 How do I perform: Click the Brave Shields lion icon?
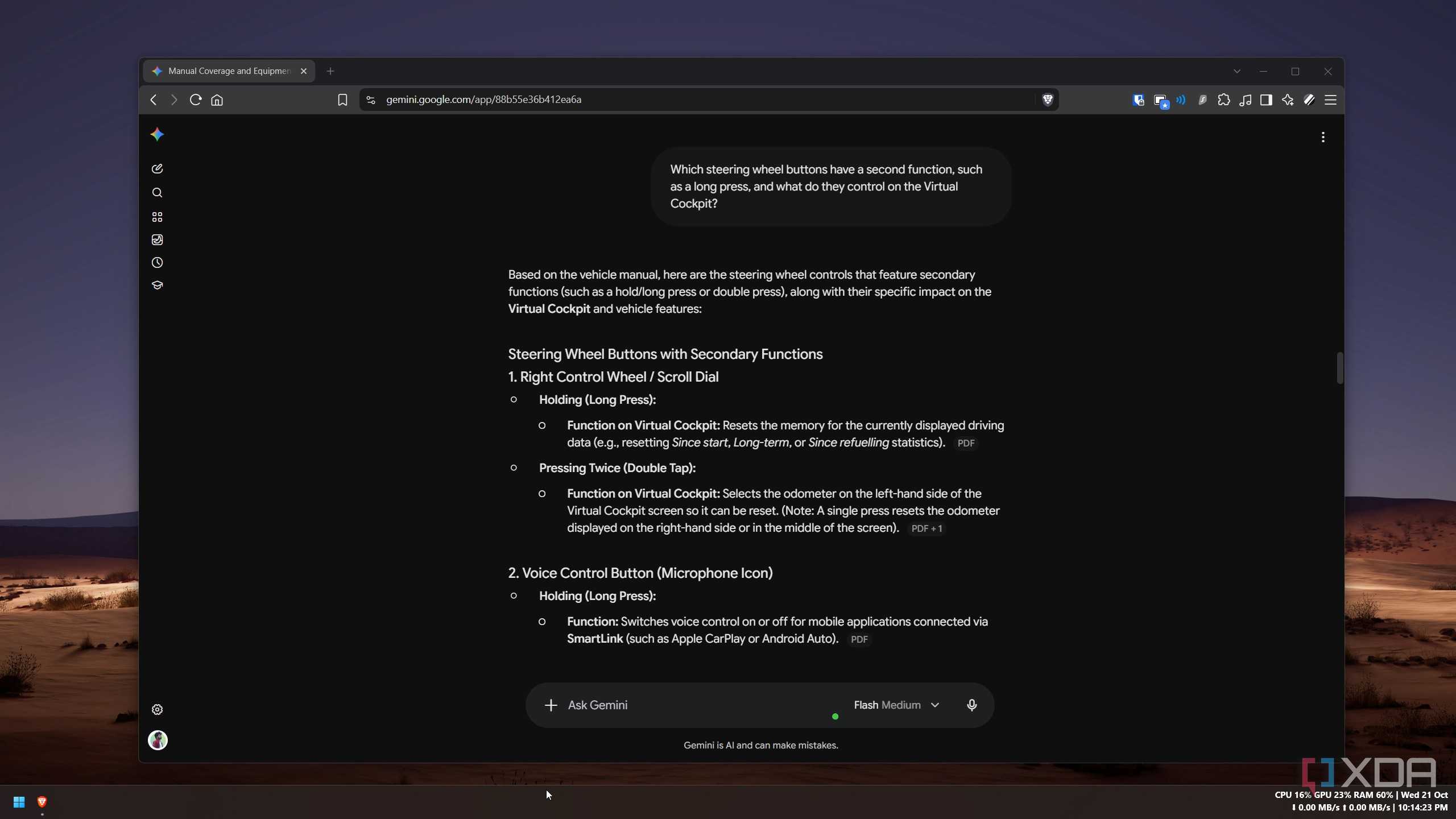(1047, 100)
